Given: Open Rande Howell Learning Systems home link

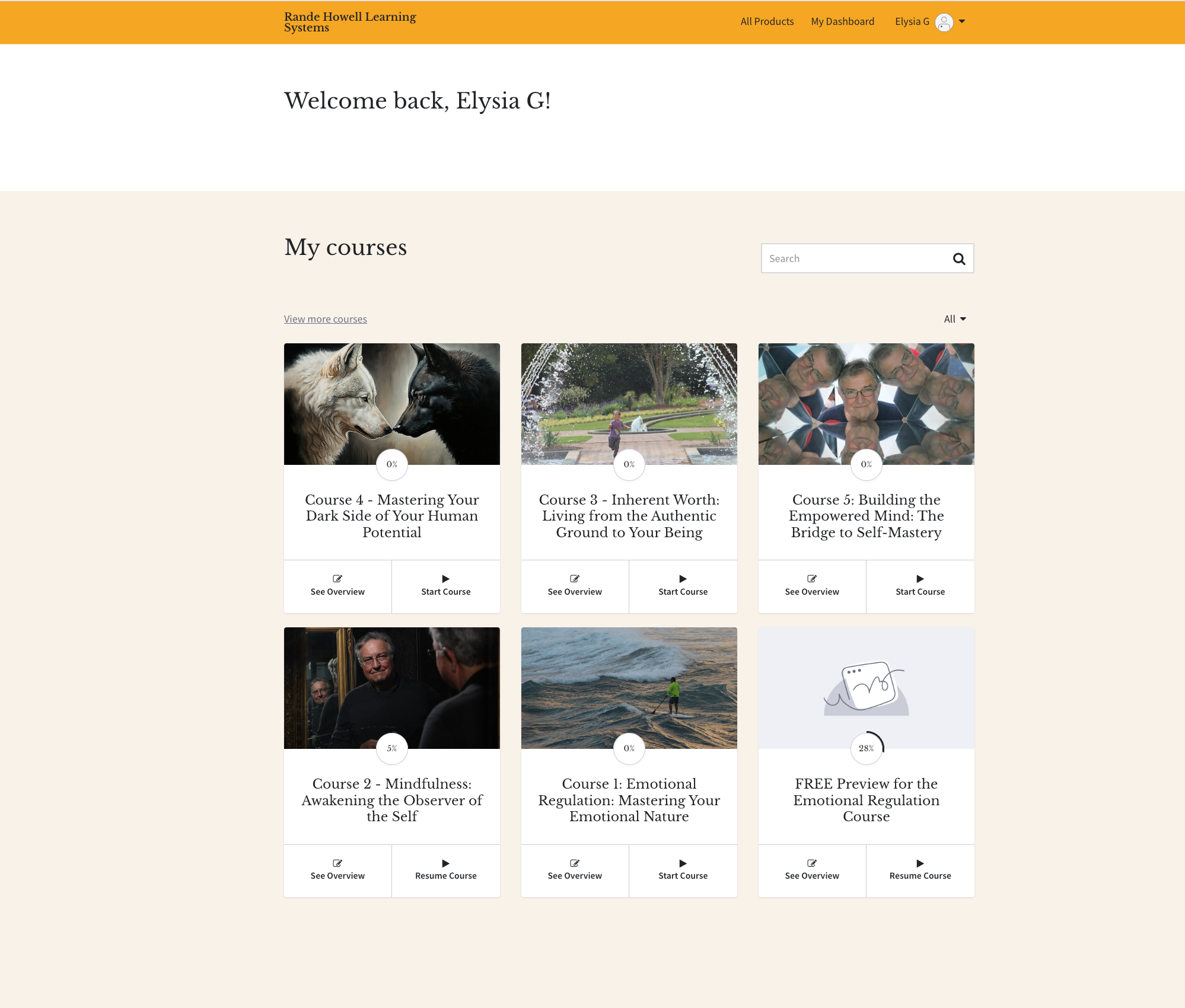Looking at the screenshot, I should [350, 22].
